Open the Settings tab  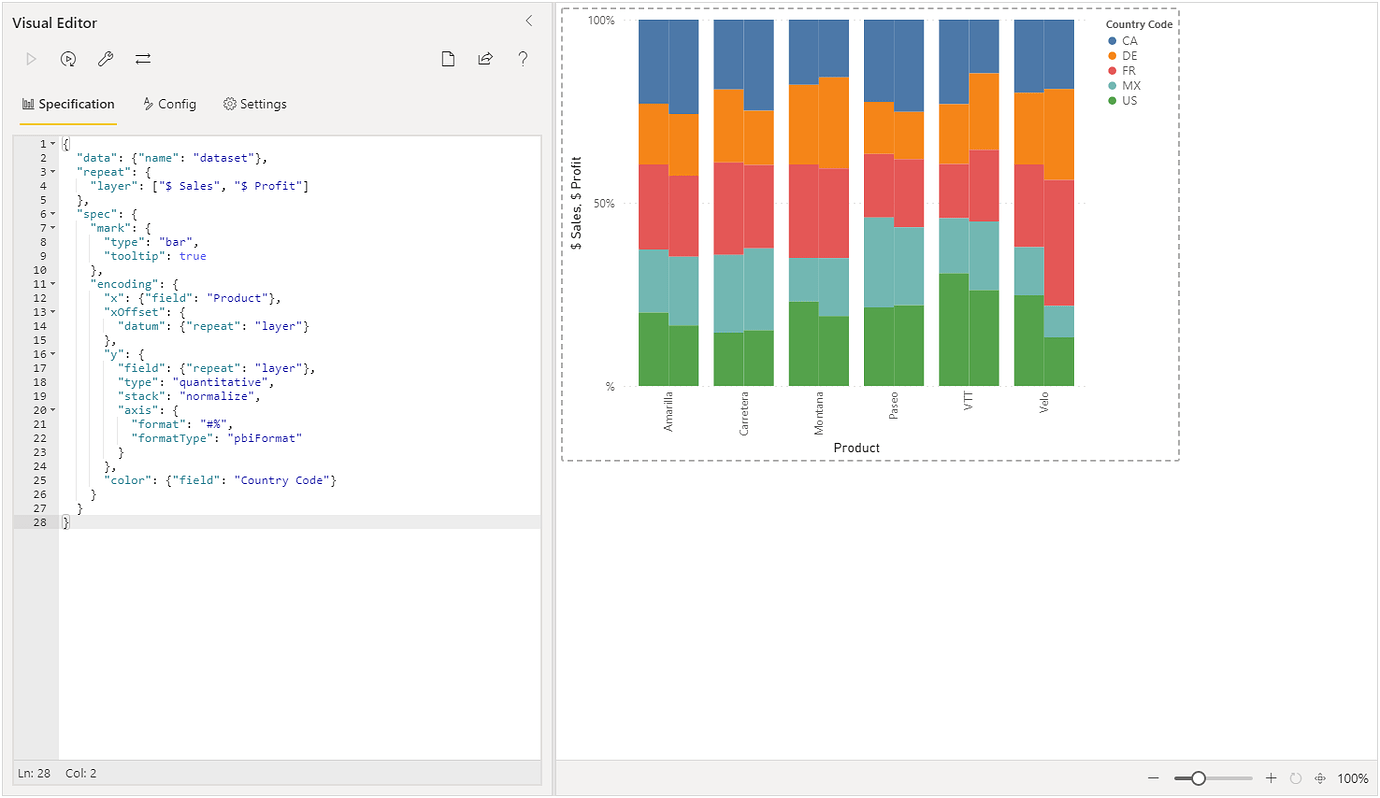[255, 103]
